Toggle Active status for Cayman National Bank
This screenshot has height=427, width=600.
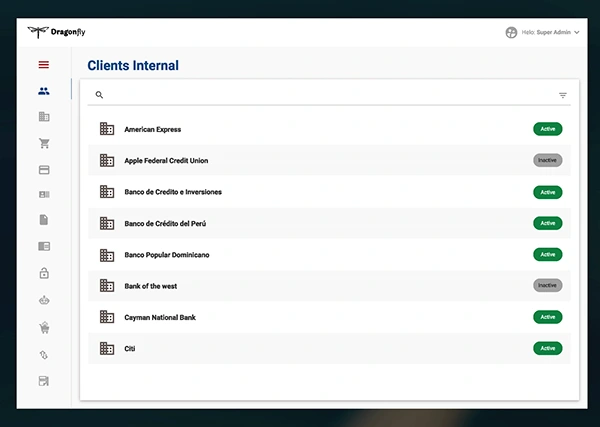pos(548,317)
